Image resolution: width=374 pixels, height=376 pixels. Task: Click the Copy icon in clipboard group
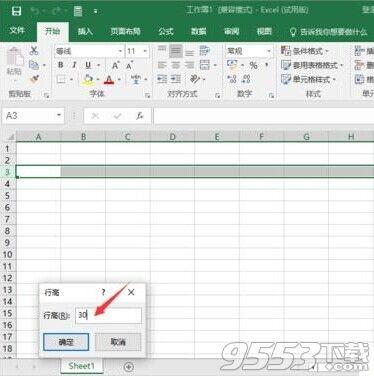coord(34,65)
